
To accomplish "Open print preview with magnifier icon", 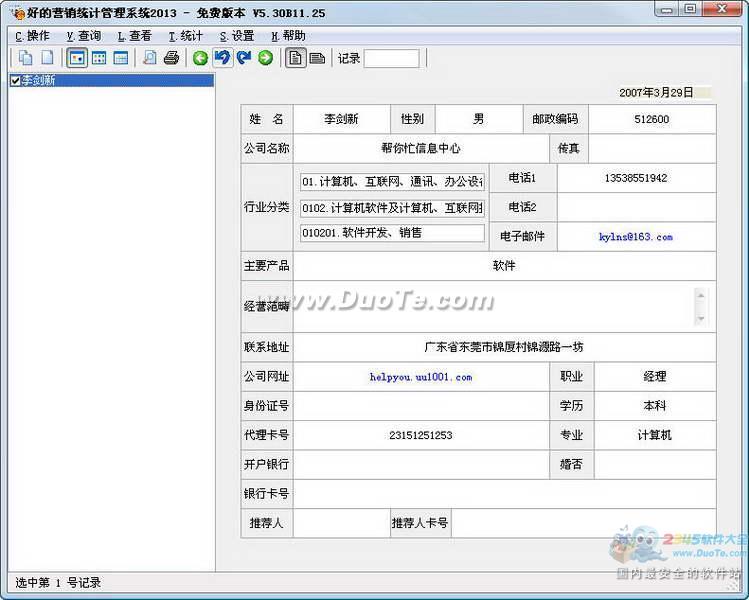I will 150,58.
